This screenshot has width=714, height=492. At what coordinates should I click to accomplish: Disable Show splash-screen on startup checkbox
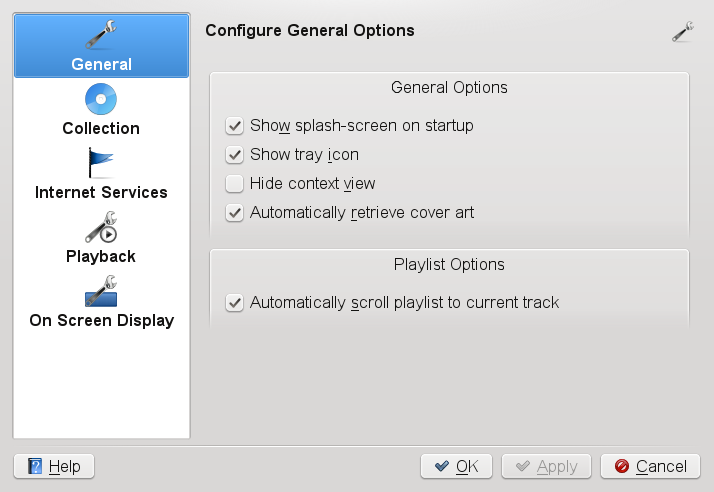pos(235,125)
